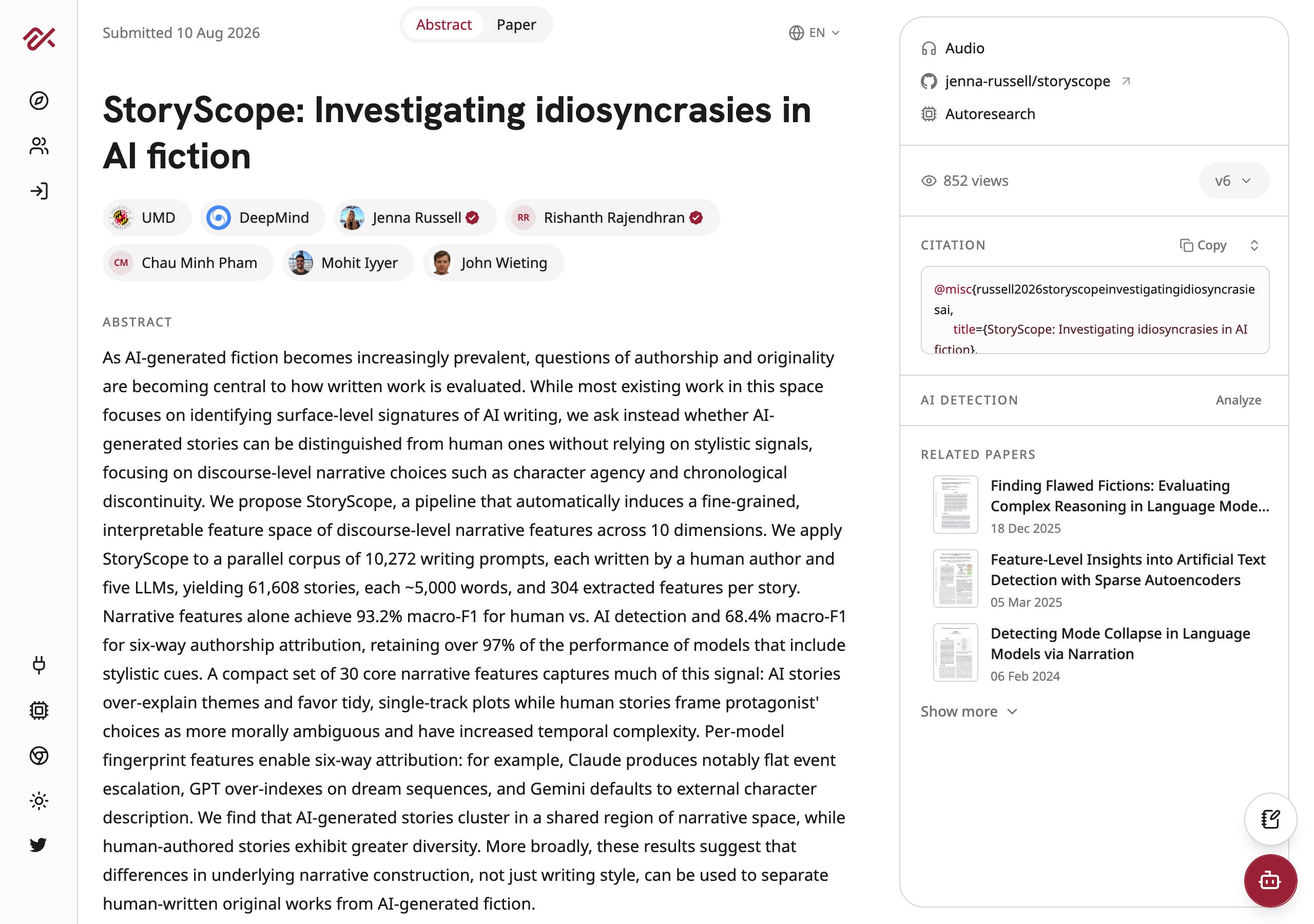This screenshot has width=1314, height=924.
Task: Click Jenna Russell's verified badge
Action: (x=472, y=218)
